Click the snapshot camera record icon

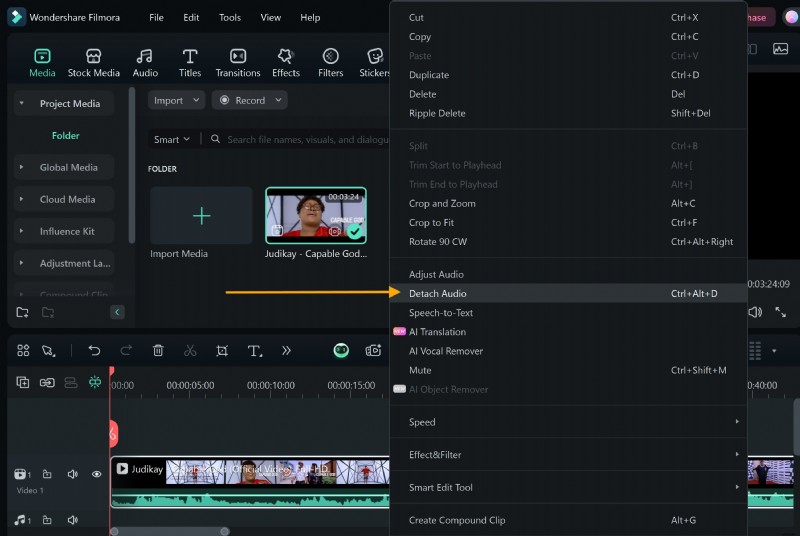tap(373, 350)
